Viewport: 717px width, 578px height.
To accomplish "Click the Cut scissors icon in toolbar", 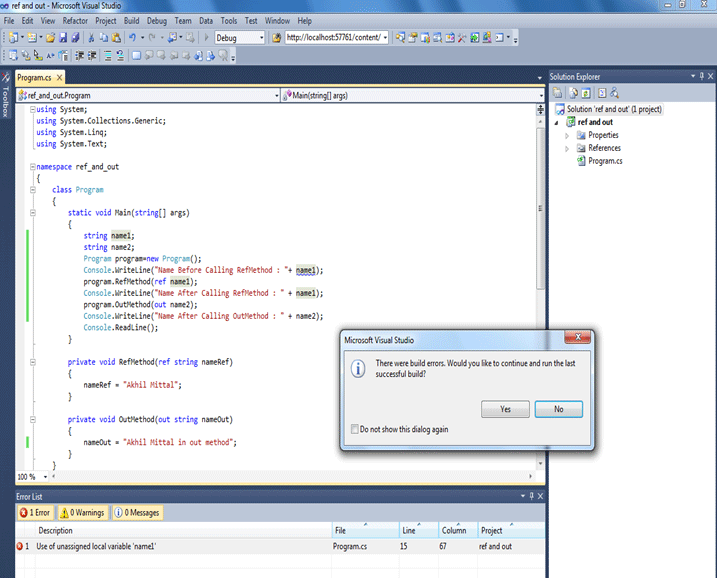I will click(x=92, y=38).
